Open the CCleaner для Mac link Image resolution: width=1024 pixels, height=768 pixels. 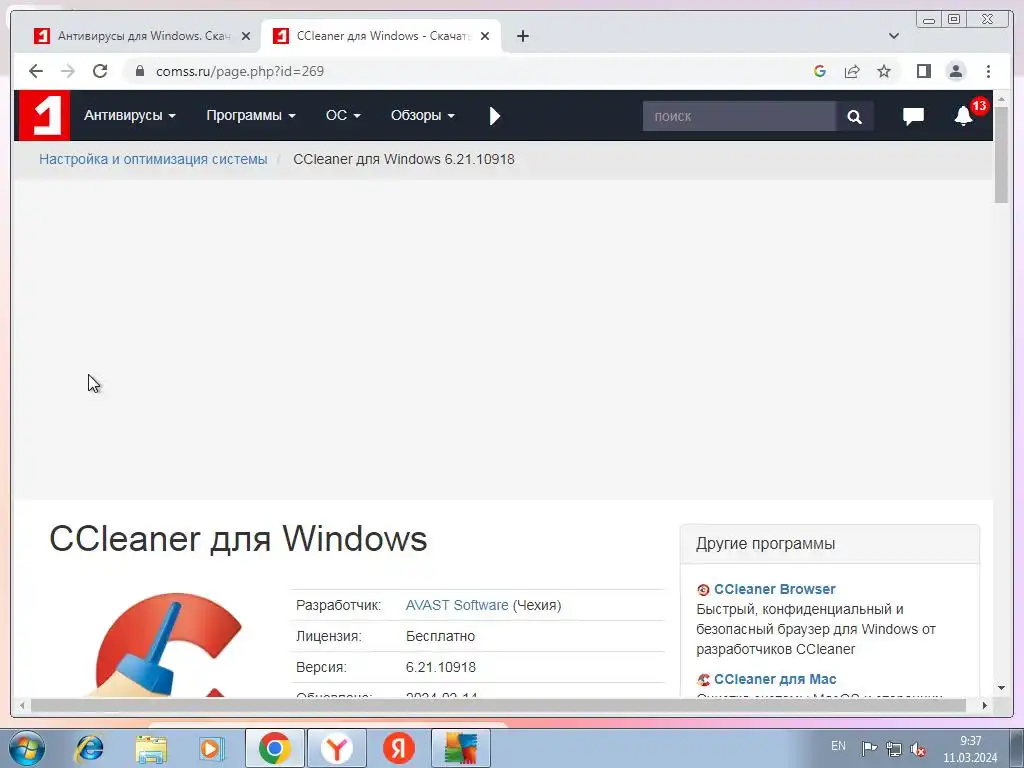[x=775, y=679]
